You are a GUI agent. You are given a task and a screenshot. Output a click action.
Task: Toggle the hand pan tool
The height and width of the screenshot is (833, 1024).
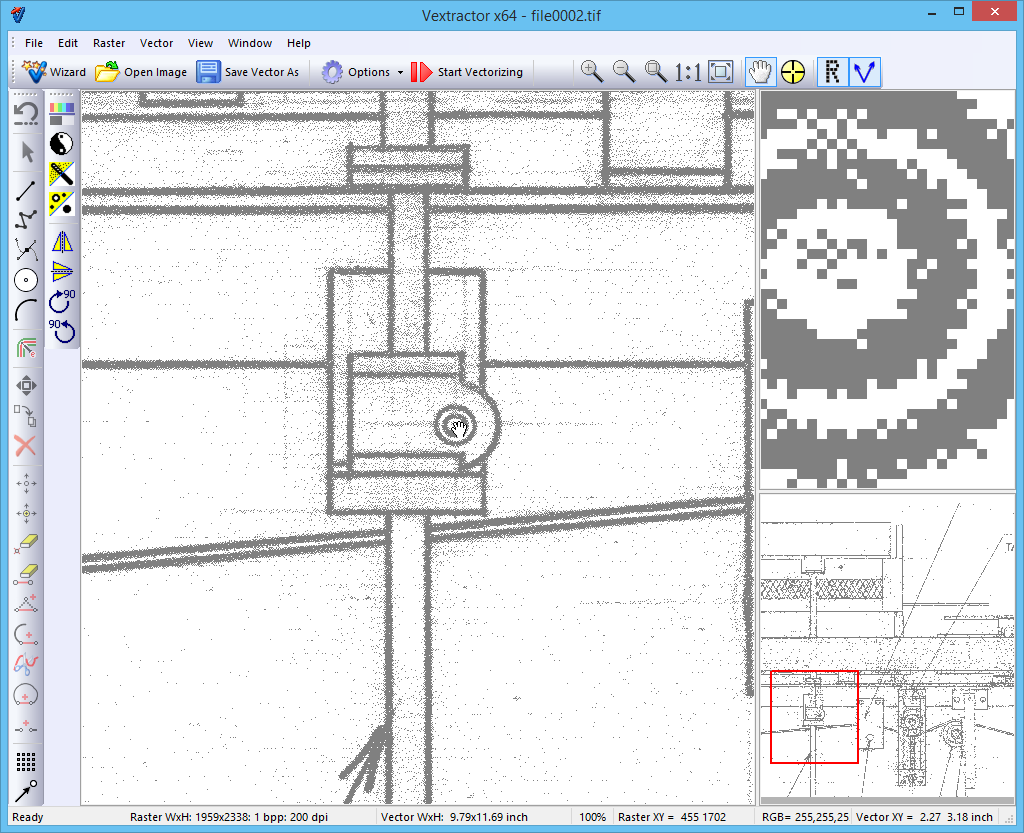tap(761, 71)
